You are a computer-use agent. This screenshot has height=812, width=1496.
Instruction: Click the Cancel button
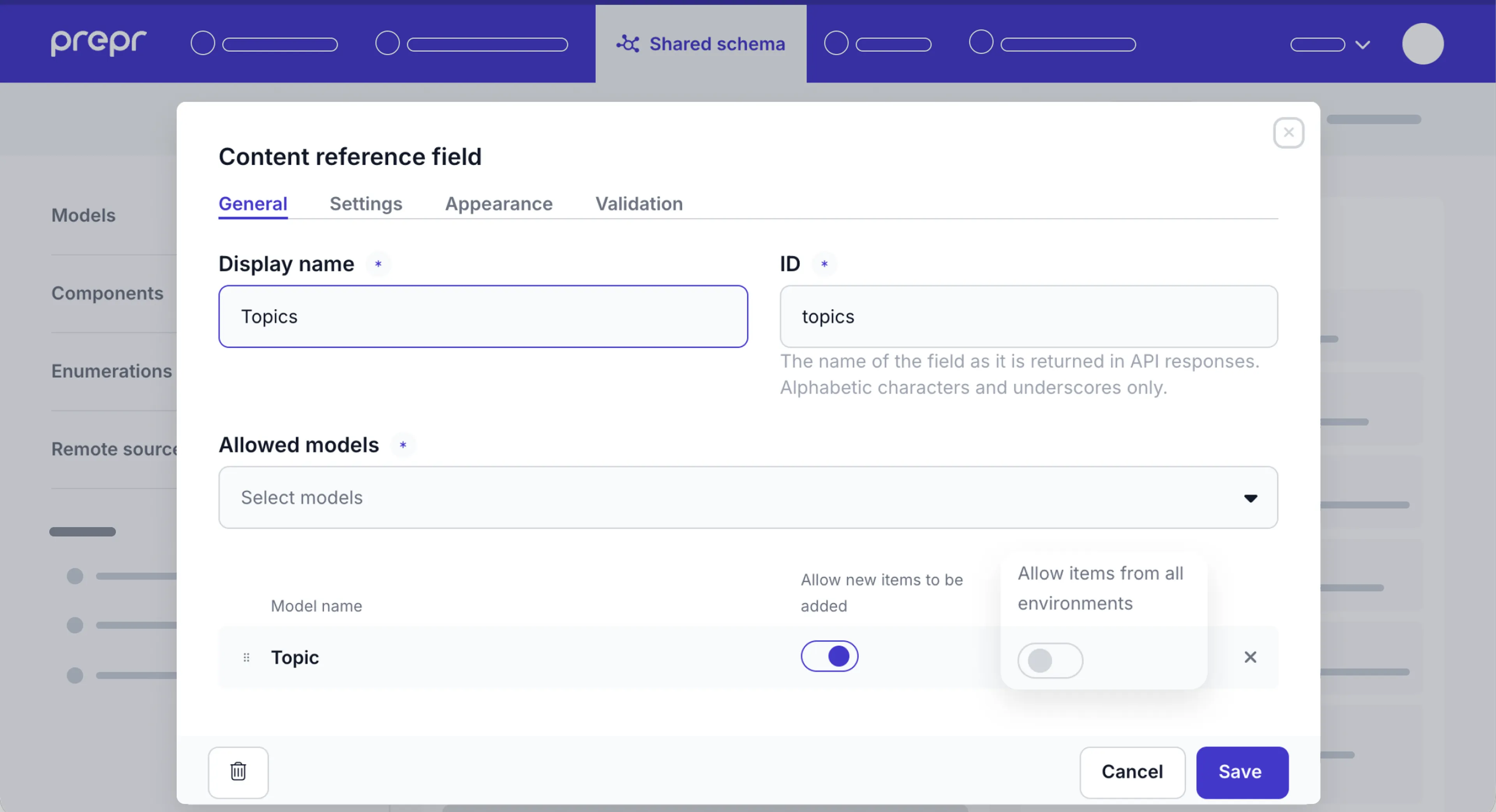pos(1132,772)
